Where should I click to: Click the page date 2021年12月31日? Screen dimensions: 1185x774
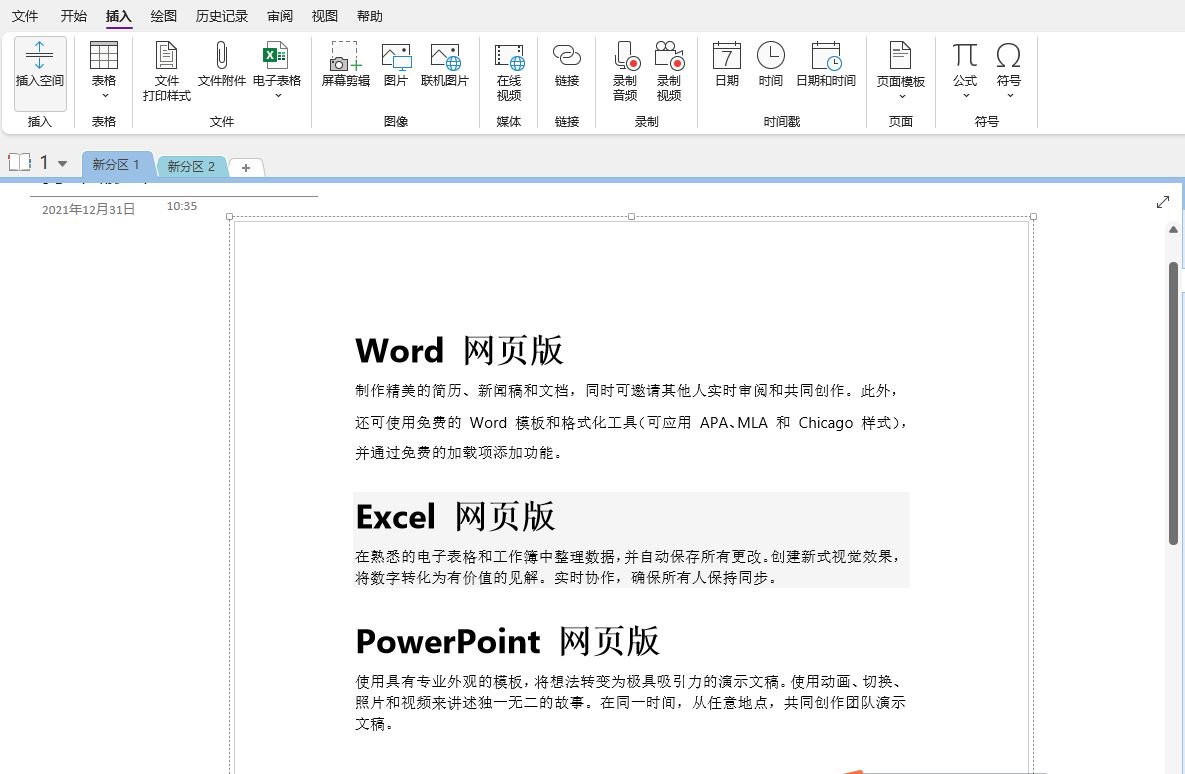click(88, 209)
